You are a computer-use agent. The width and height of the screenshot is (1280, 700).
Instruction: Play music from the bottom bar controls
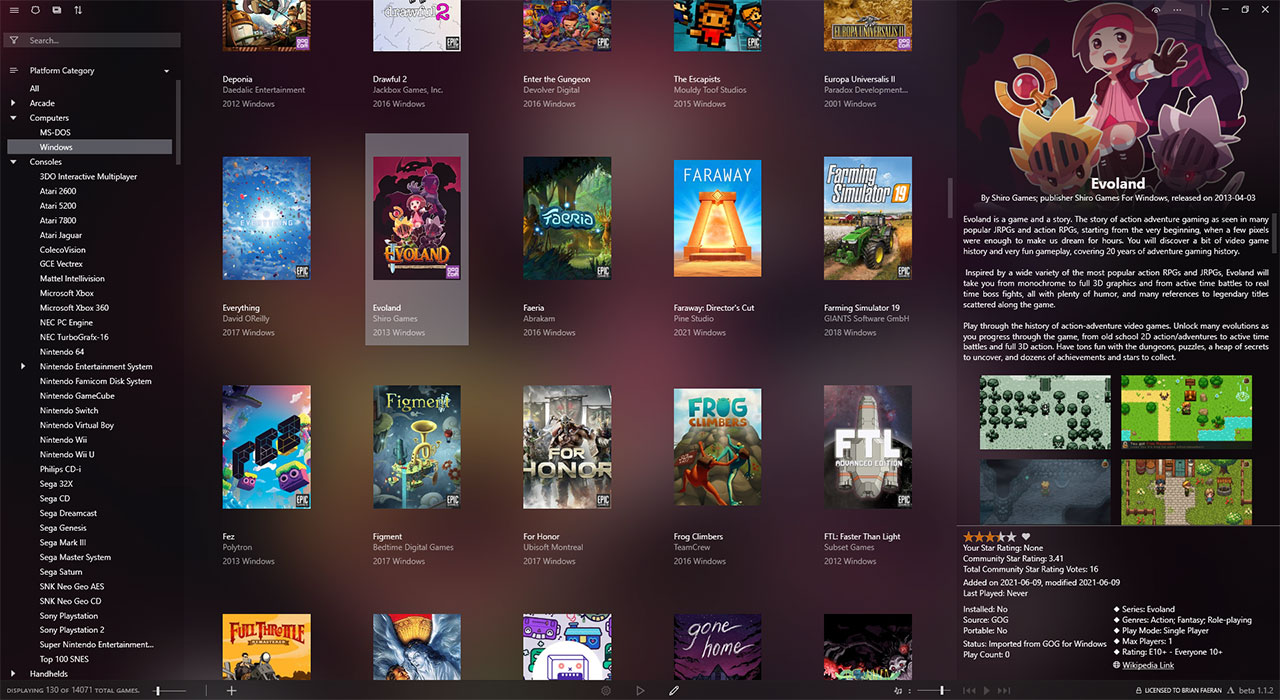986,690
